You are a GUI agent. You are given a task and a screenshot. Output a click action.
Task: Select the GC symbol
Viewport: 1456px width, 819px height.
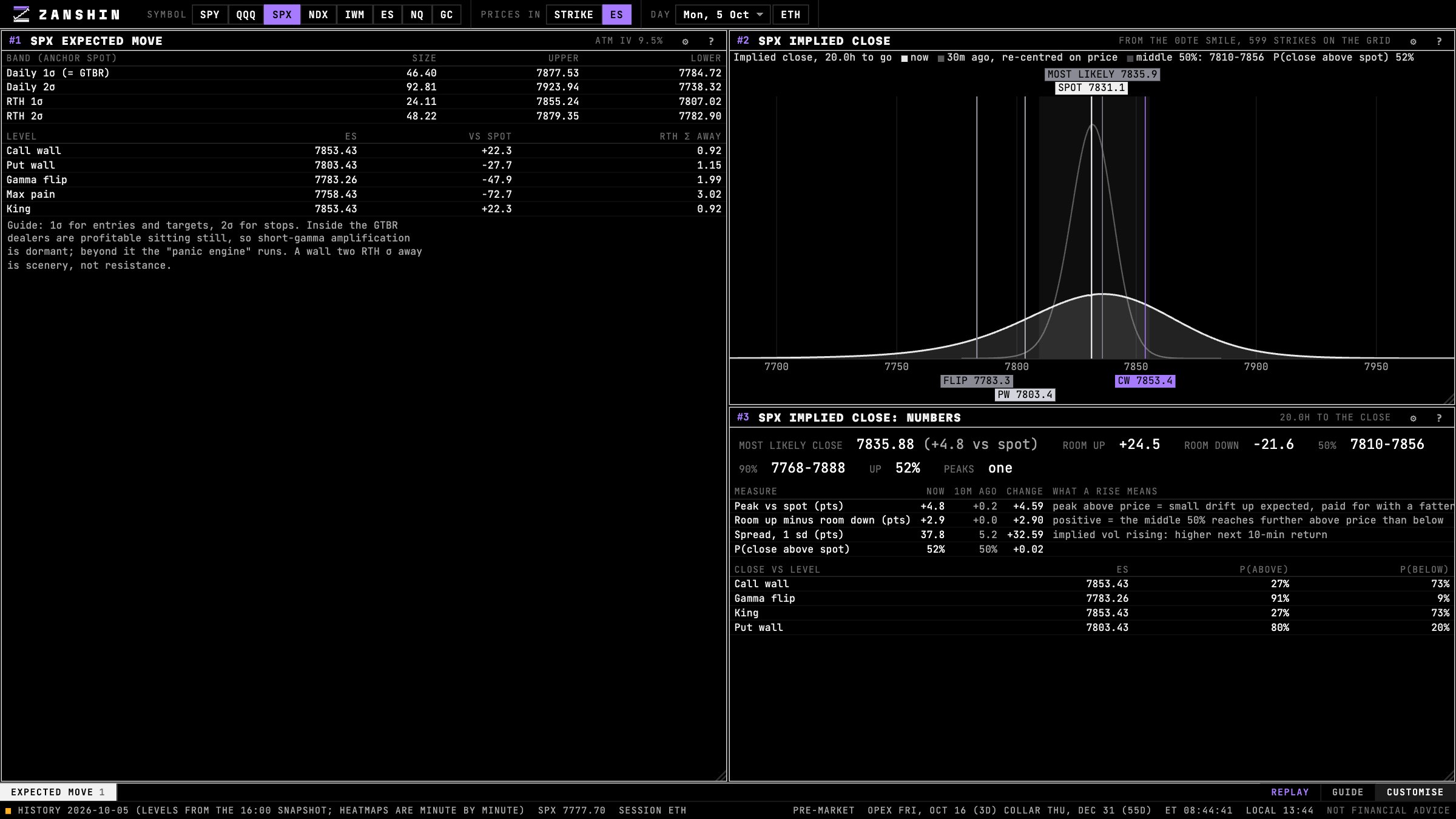[447, 15]
